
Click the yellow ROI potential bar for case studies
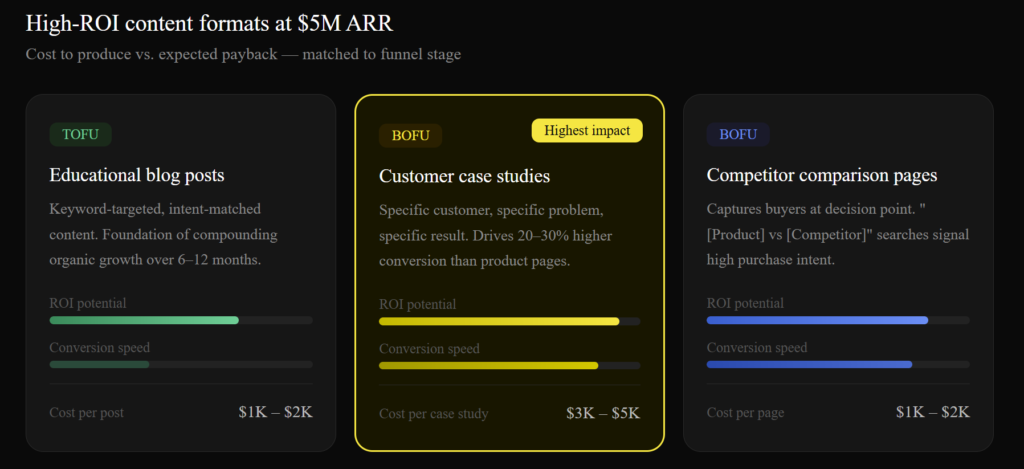point(509,321)
